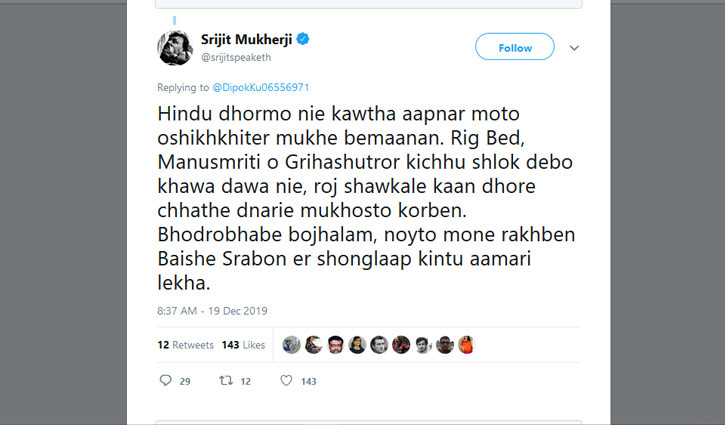Image resolution: width=725 pixels, height=425 pixels.
Task: Click the last liker avatar in orange
Action: pyautogui.click(x=465, y=344)
